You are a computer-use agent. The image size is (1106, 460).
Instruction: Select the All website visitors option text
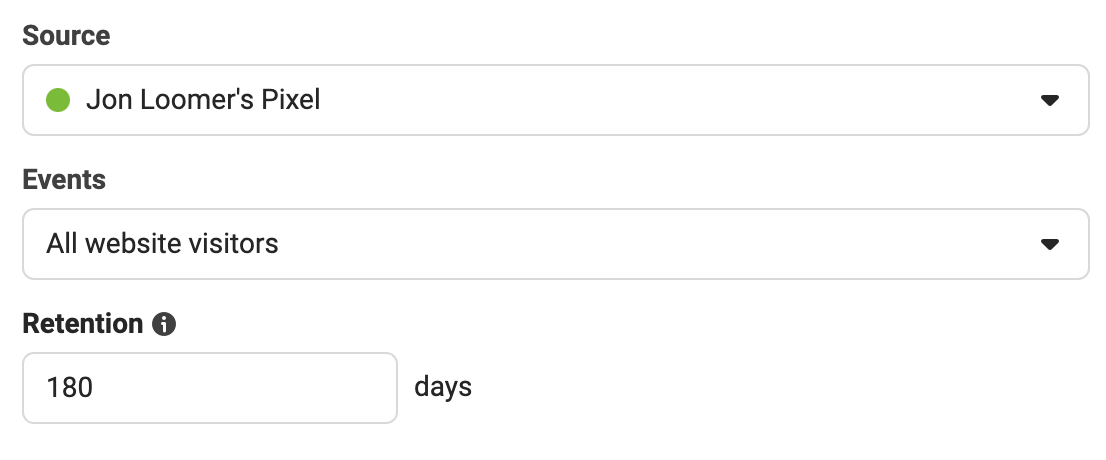coord(162,244)
